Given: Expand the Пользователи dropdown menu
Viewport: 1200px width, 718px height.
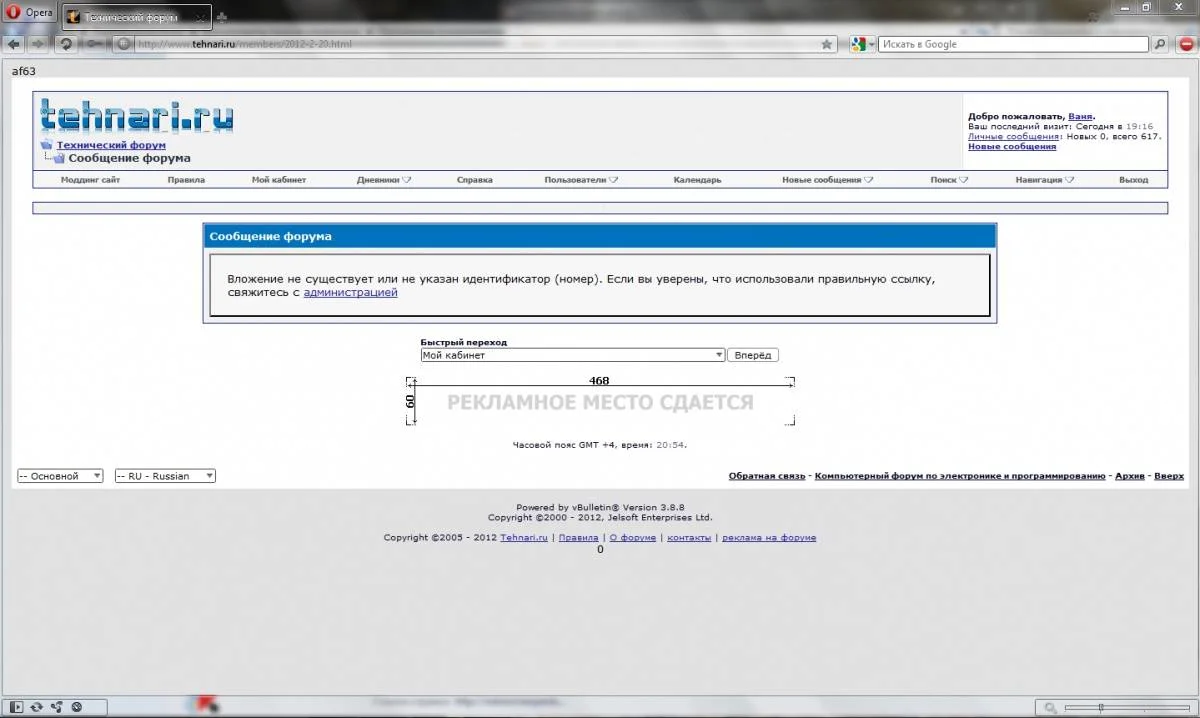Looking at the screenshot, I should point(581,180).
